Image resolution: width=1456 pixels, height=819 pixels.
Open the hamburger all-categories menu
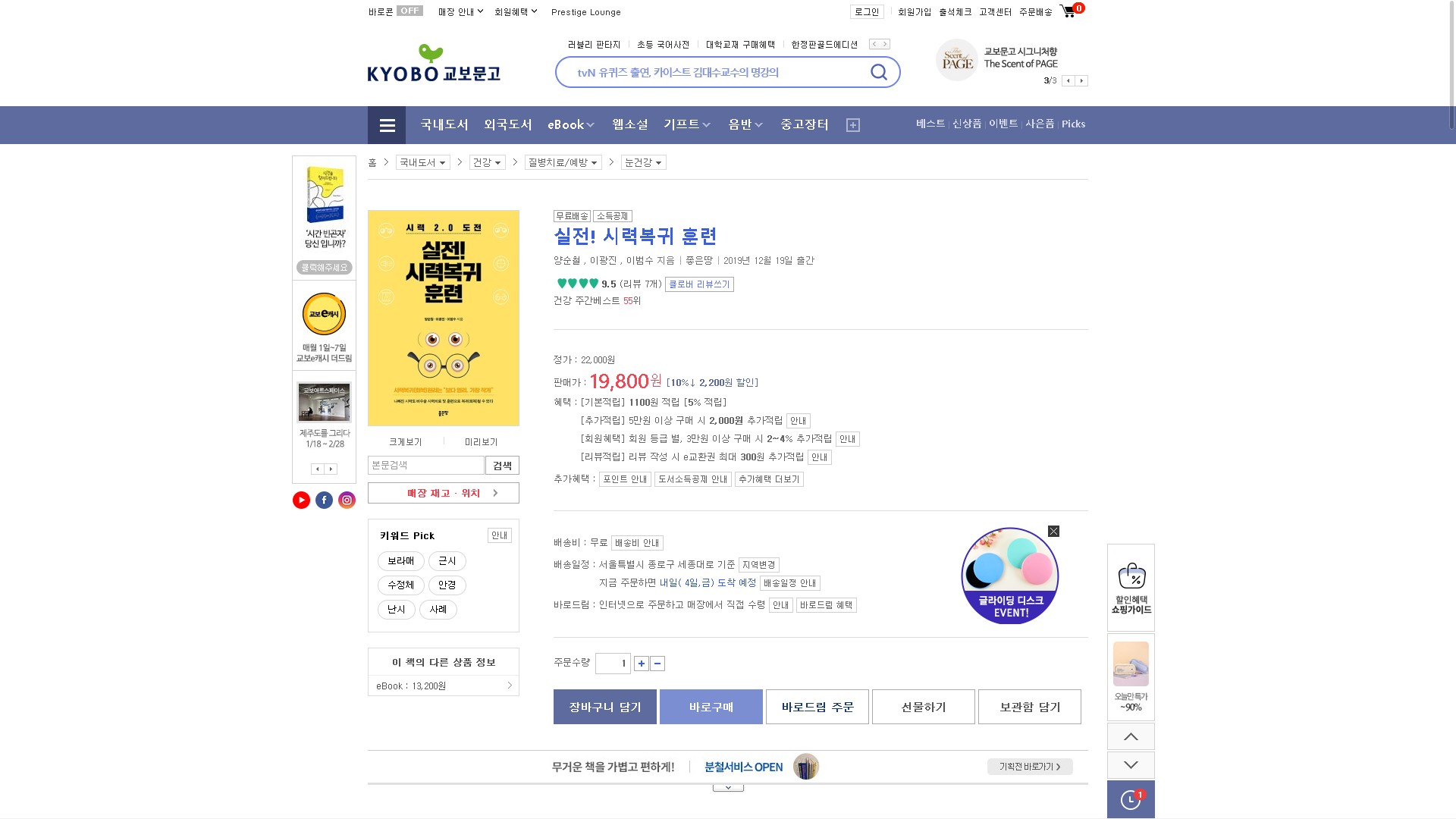pyautogui.click(x=387, y=125)
